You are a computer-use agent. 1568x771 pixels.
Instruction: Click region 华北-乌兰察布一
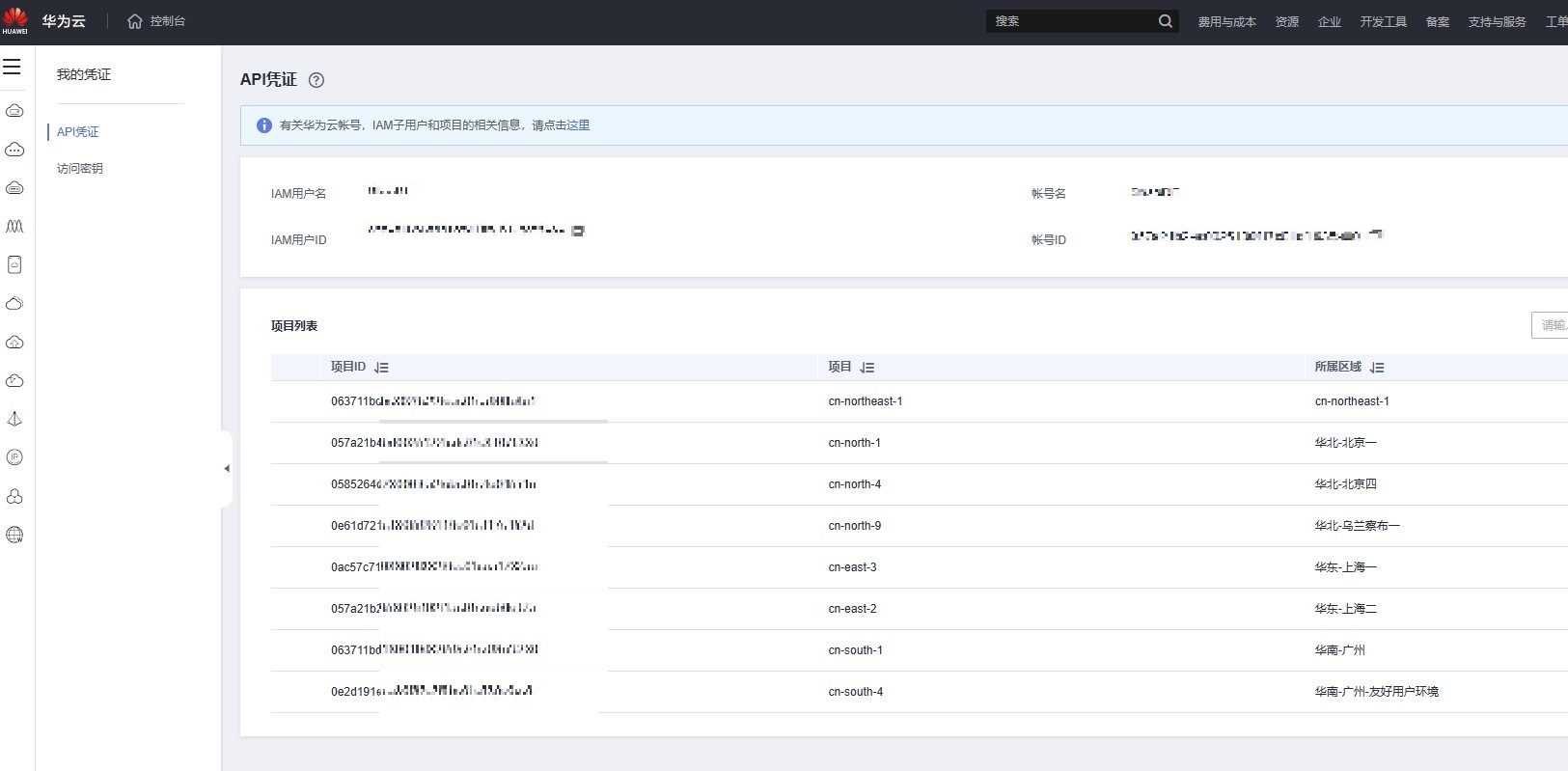(1358, 526)
